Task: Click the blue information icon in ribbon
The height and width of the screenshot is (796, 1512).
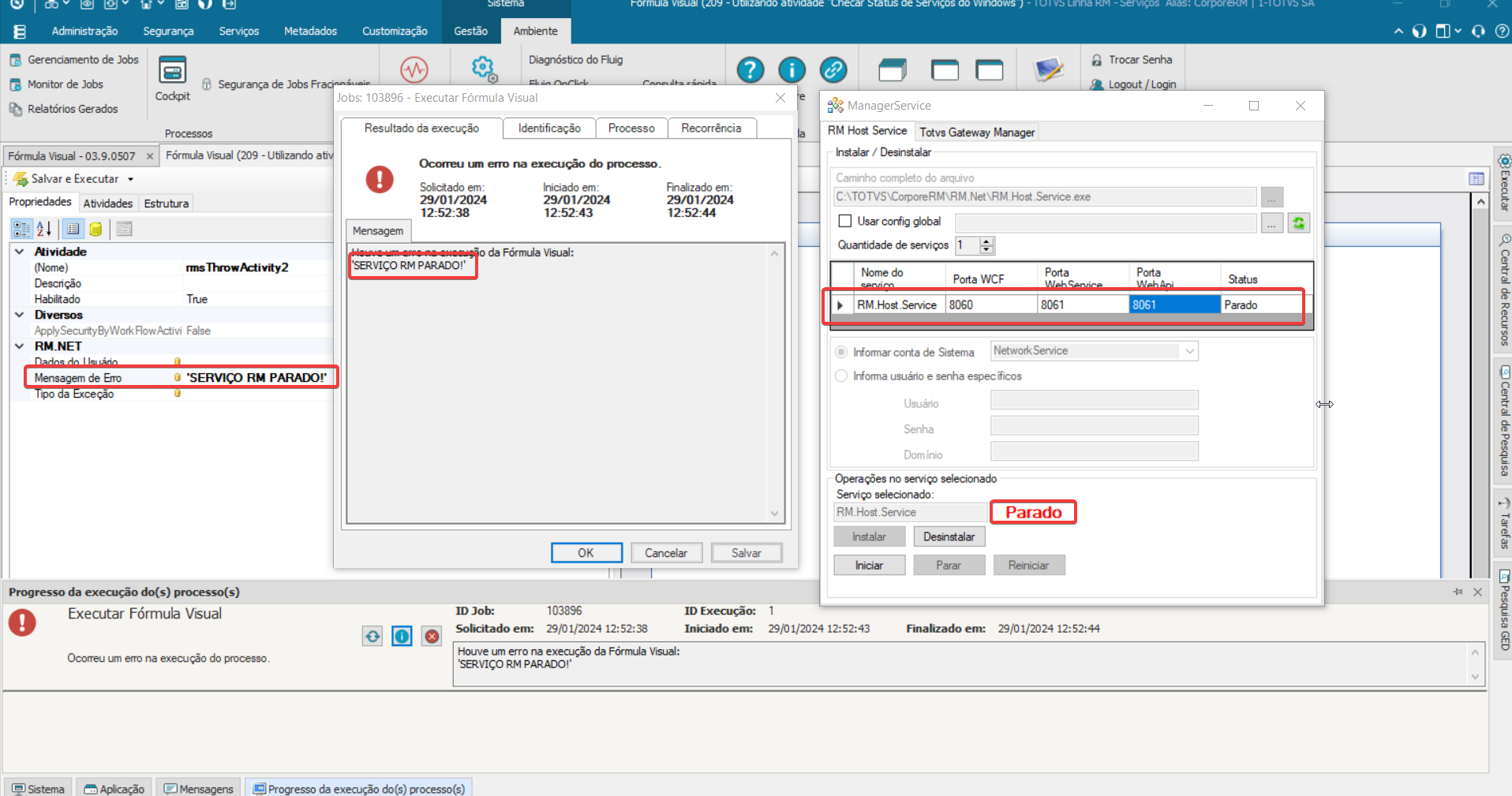Action: coord(792,70)
